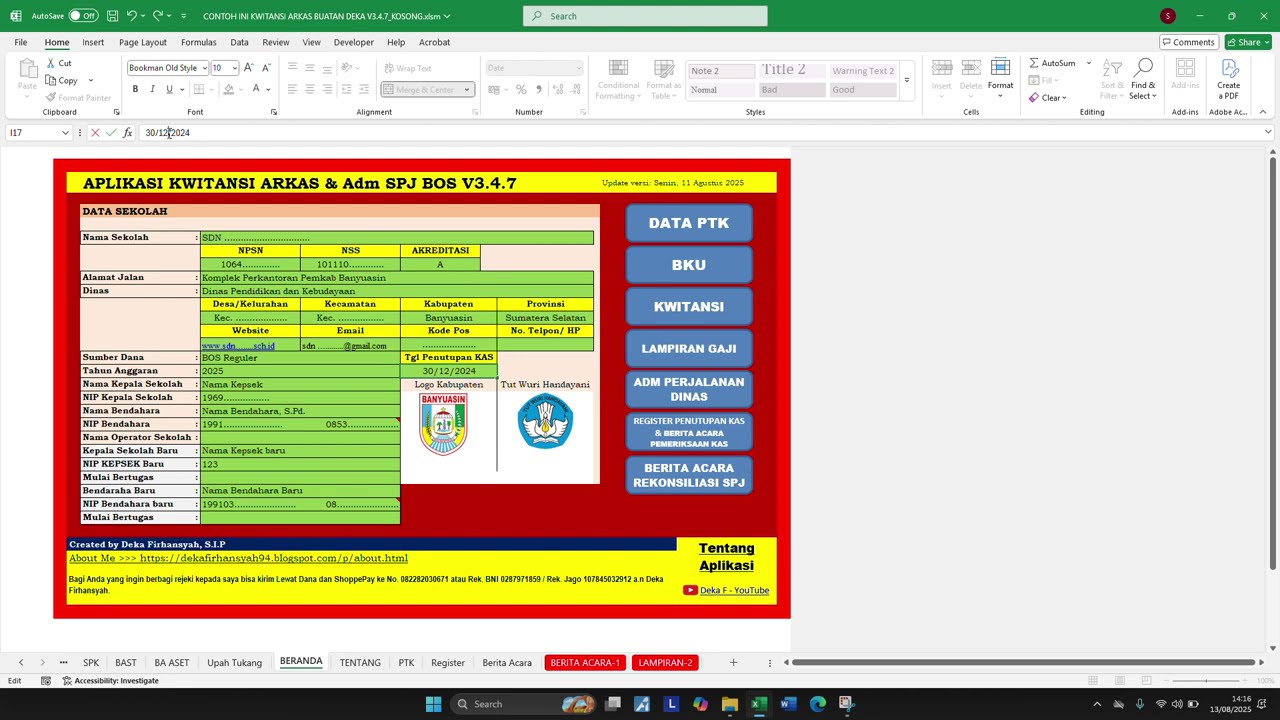
Task: Click the ADM PERJALANAN DINAS button
Action: pos(689,389)
